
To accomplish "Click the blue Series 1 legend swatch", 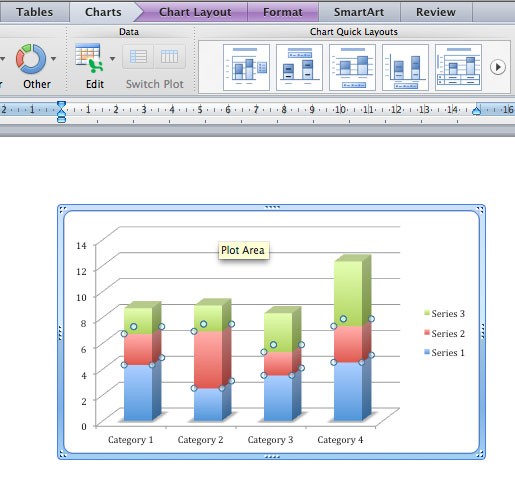I will [x=427, y=352].
